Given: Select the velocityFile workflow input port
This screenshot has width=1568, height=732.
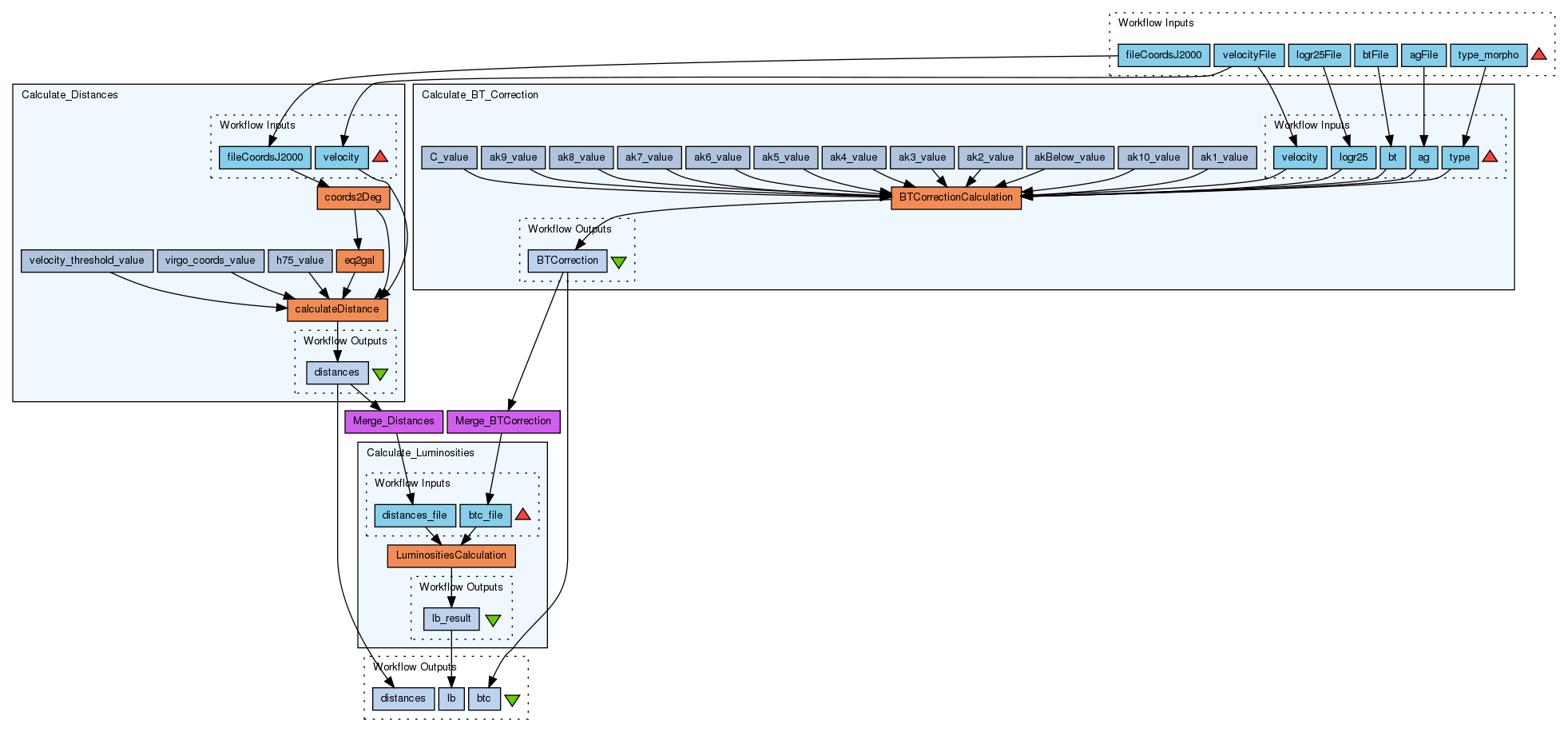Looking at the screenshot, I should tap(1248, 55).
